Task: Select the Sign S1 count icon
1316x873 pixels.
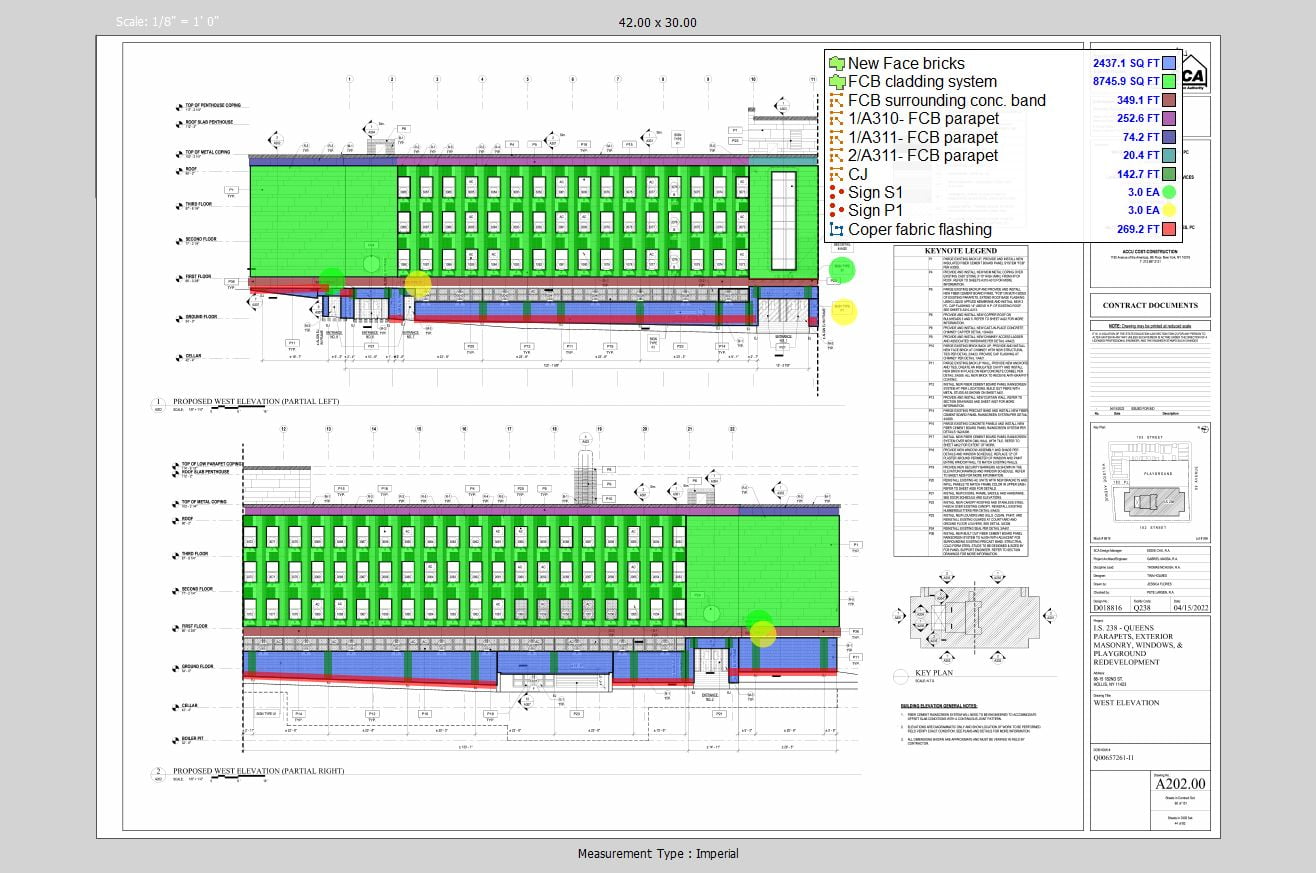Action: coord(837,192)
